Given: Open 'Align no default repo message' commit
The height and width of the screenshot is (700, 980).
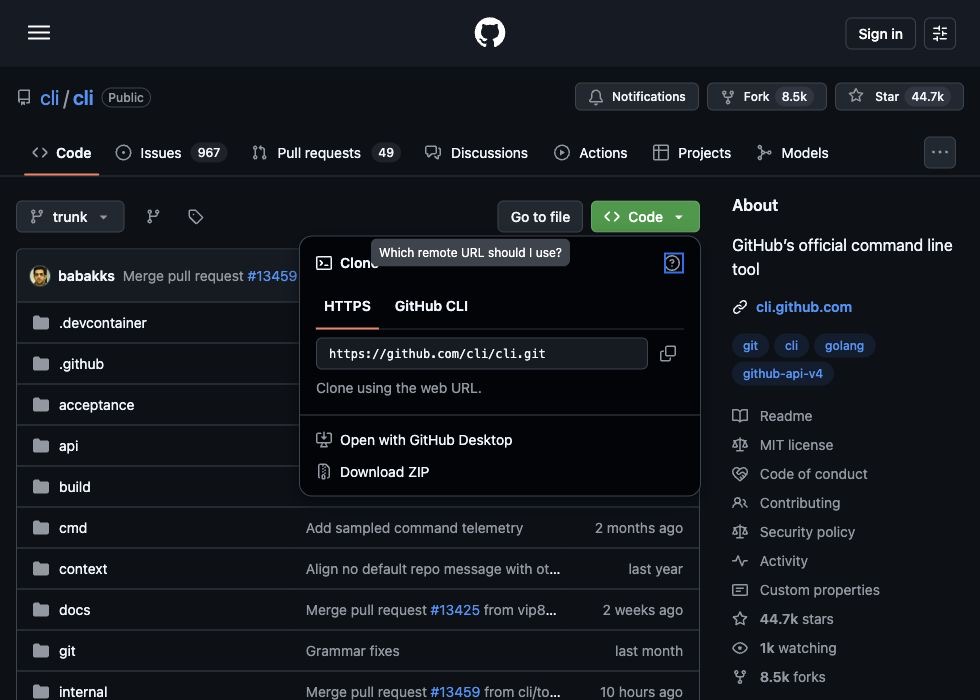Looking at the screenshot, I should pyautogui.click(x=432, y=569).
